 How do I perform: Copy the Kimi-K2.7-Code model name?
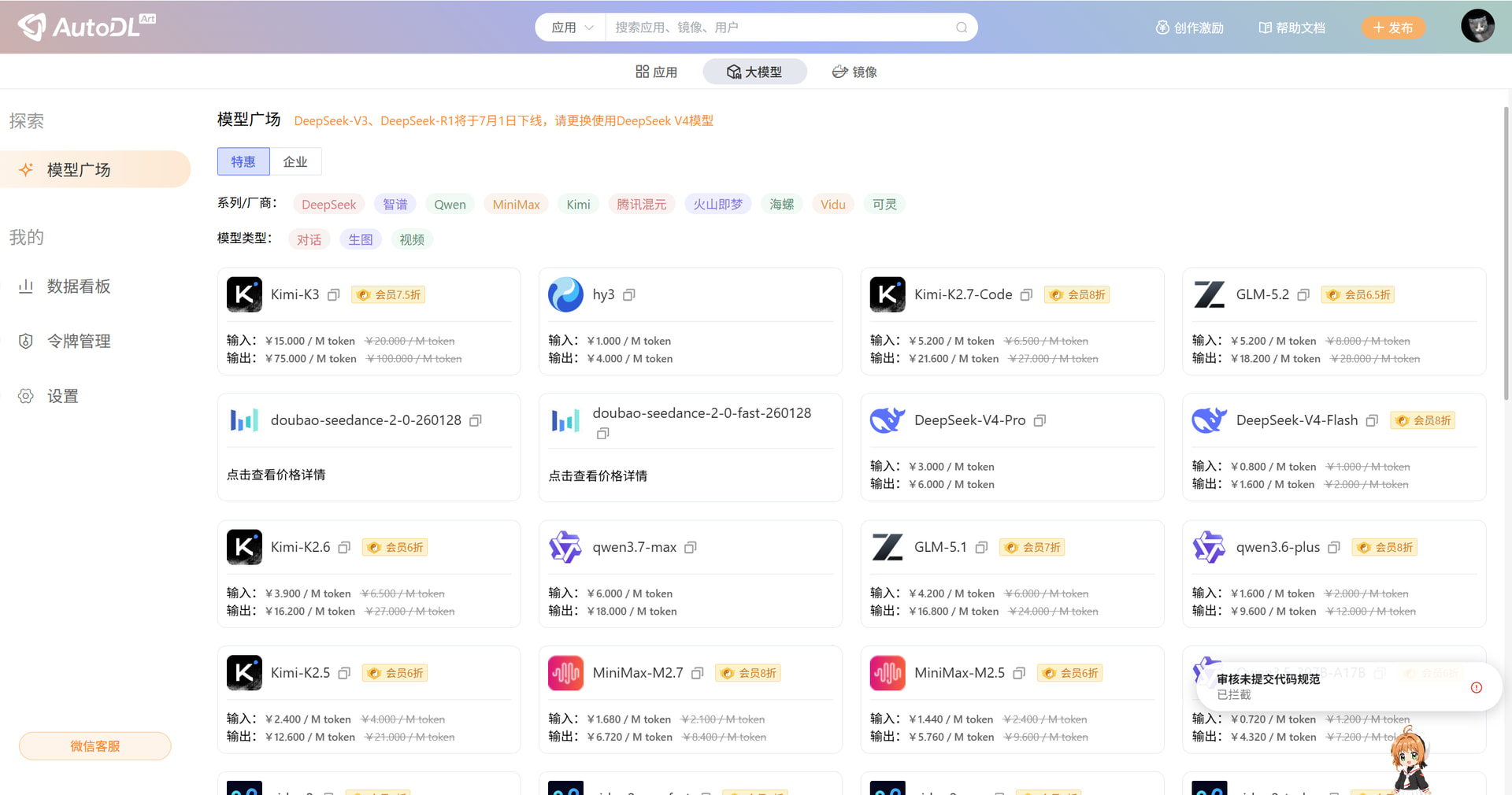(x=1026, y=295)
